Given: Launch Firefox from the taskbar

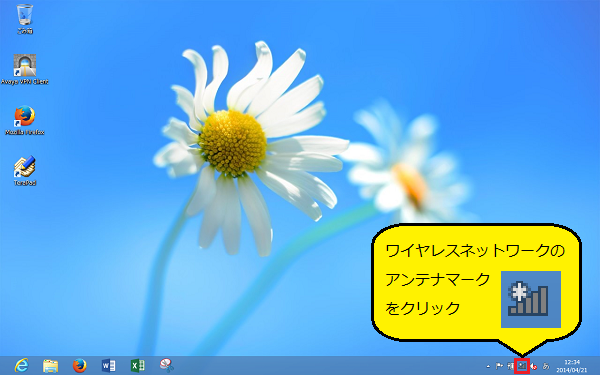Looking at the screenshot, I should 80,366.
